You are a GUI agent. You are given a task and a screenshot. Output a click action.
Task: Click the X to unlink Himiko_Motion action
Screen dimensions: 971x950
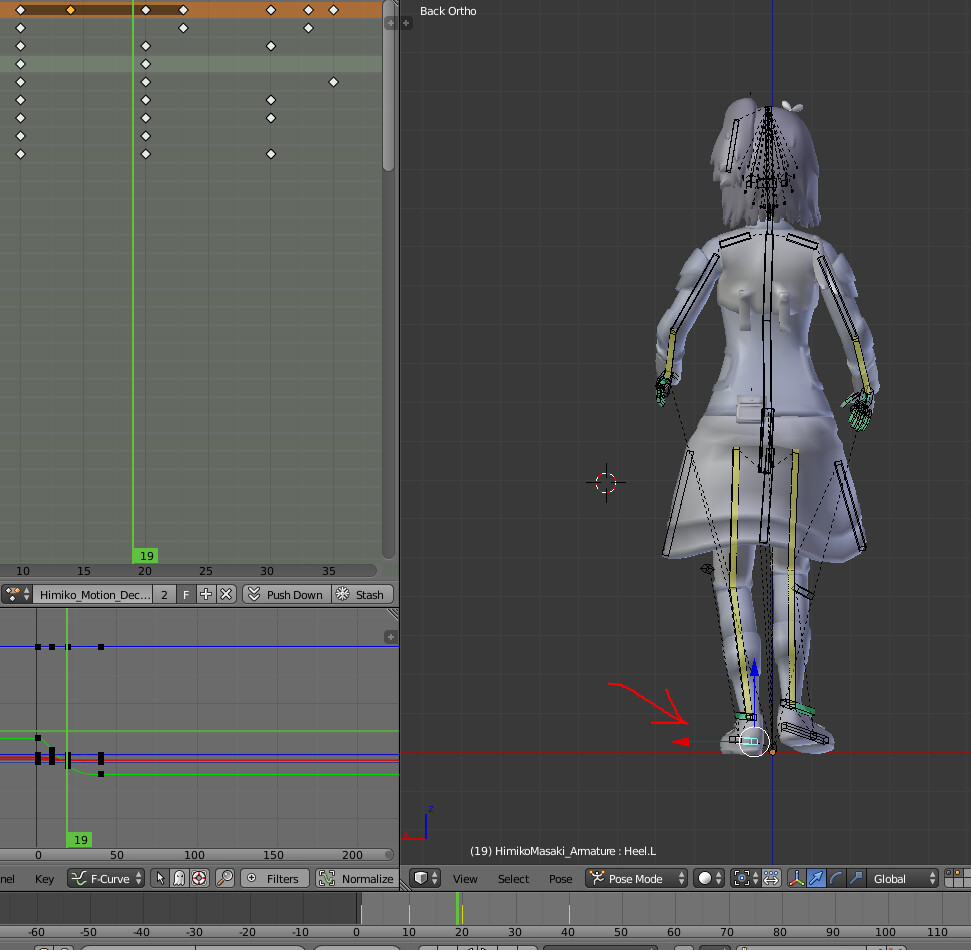click(x=226, y=593)
